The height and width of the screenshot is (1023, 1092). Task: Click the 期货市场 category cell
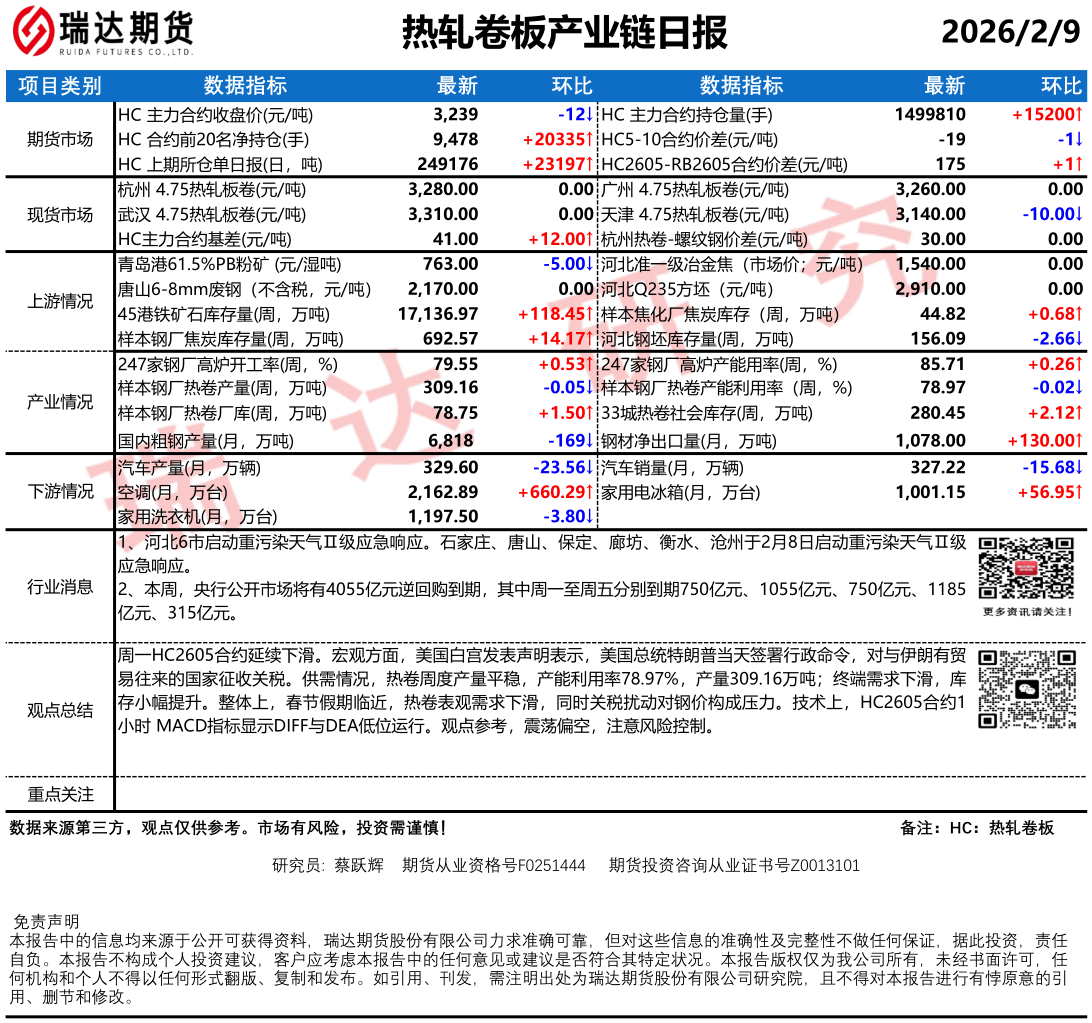(60, 140)
